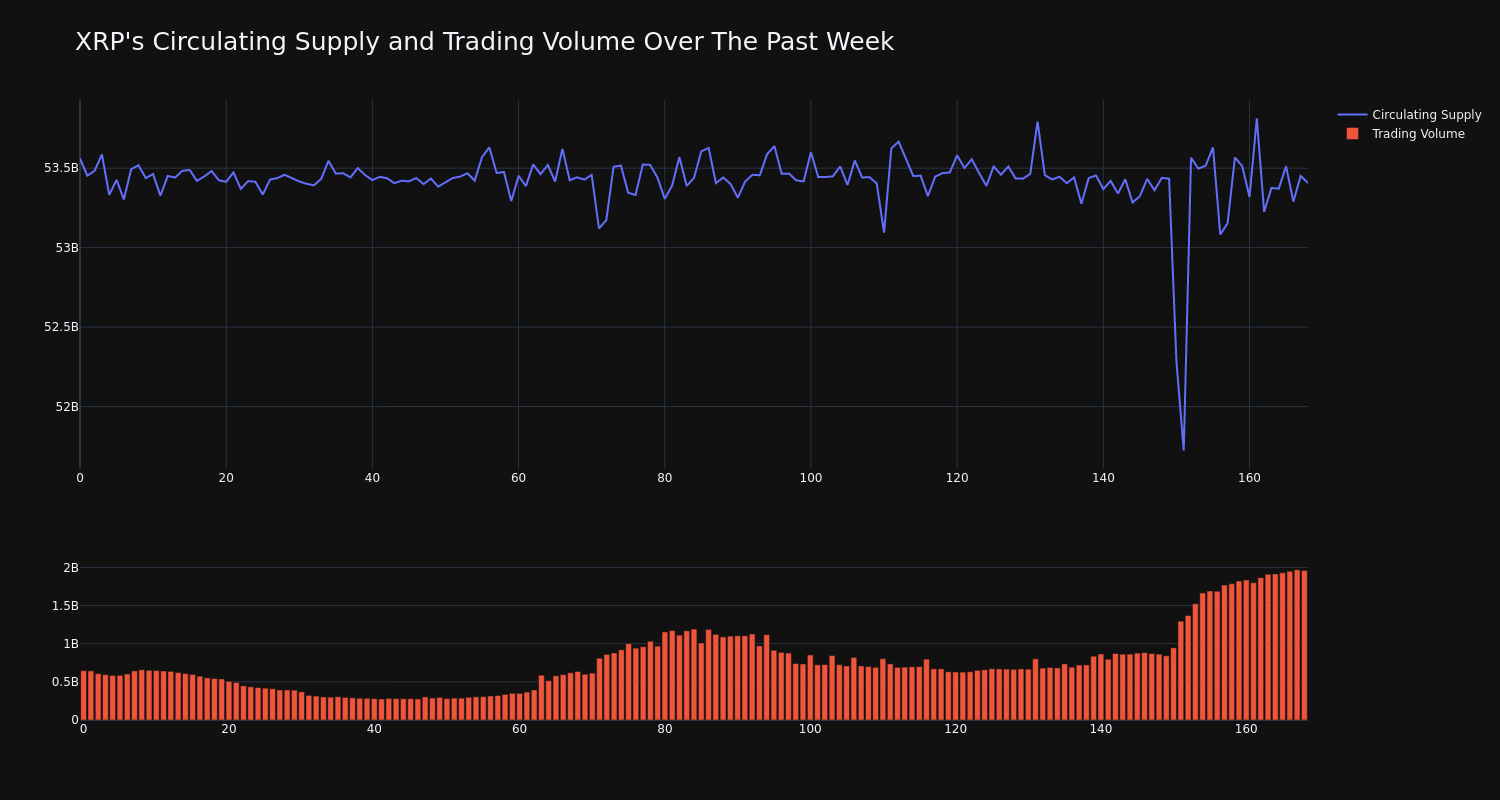Screen dimensions: 1500x800
Task: Click the 1B label on volume chart
Action: coord(71,644)
